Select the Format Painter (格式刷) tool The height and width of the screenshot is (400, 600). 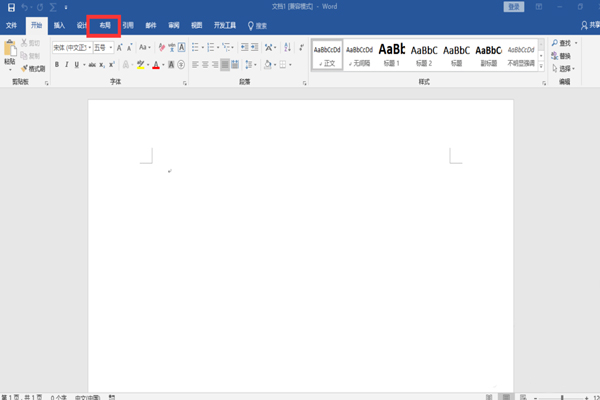34,69
